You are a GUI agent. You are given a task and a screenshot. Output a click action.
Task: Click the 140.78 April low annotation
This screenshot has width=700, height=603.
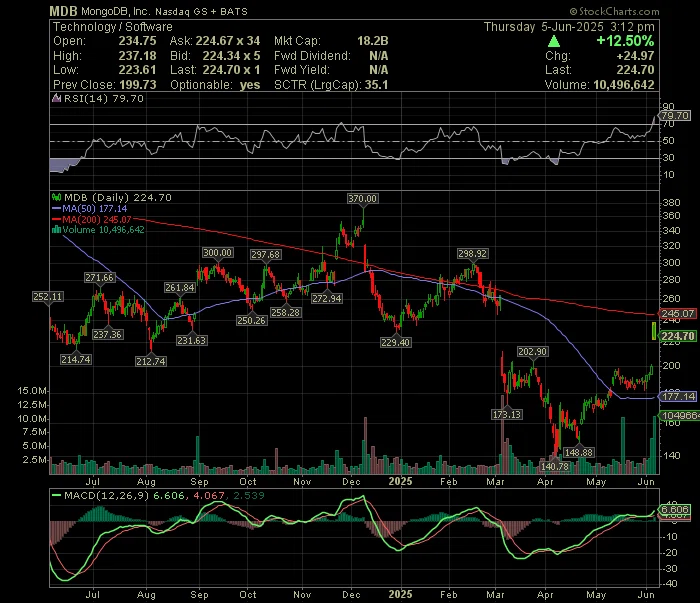(554, 466)
